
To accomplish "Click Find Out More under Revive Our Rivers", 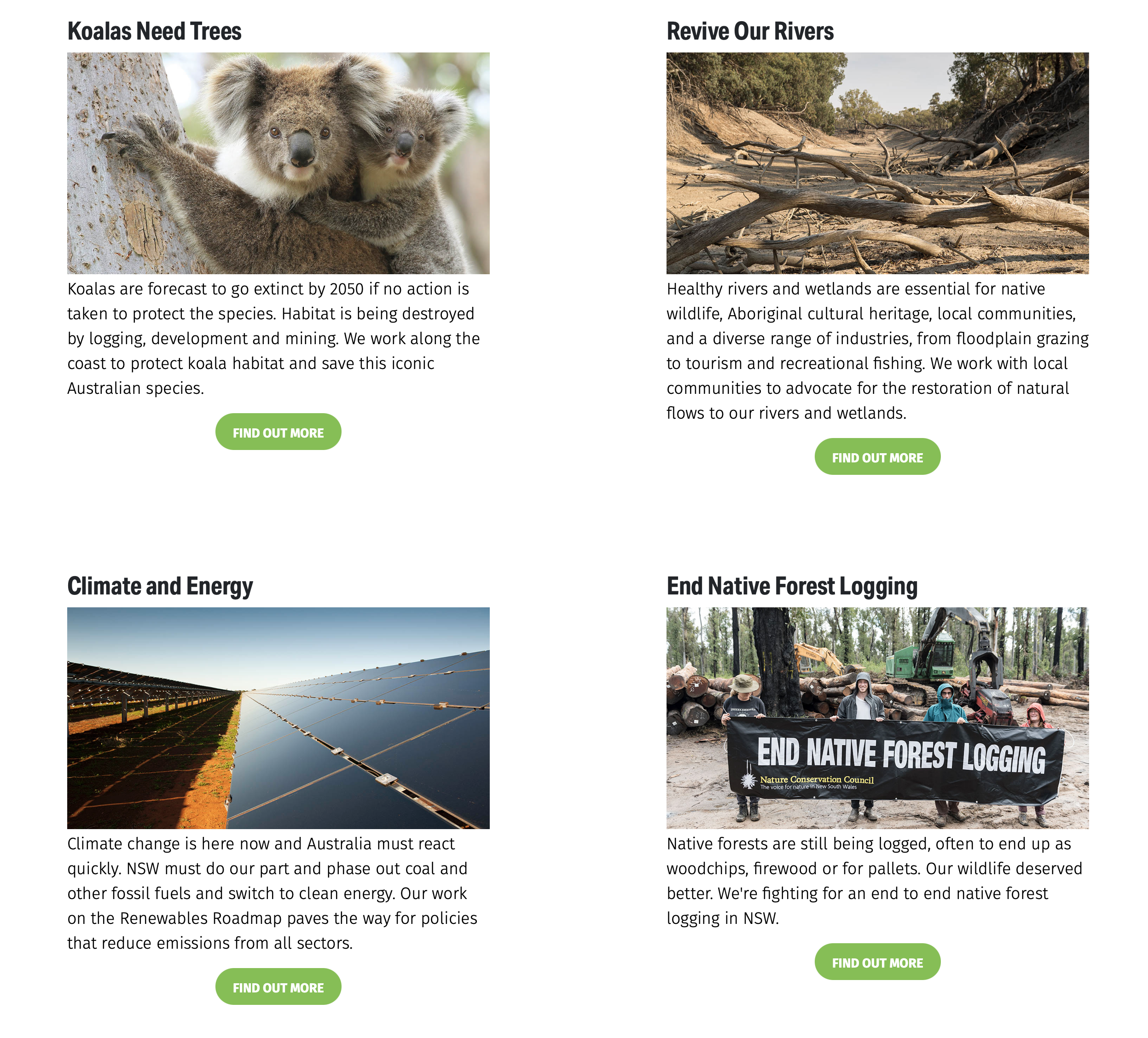I will pos(877,456).
